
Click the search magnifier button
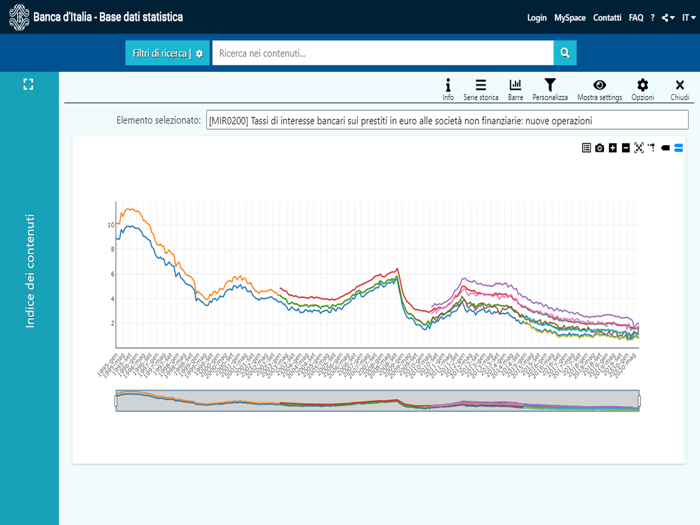pyautogui.click(x=565, y=53)
